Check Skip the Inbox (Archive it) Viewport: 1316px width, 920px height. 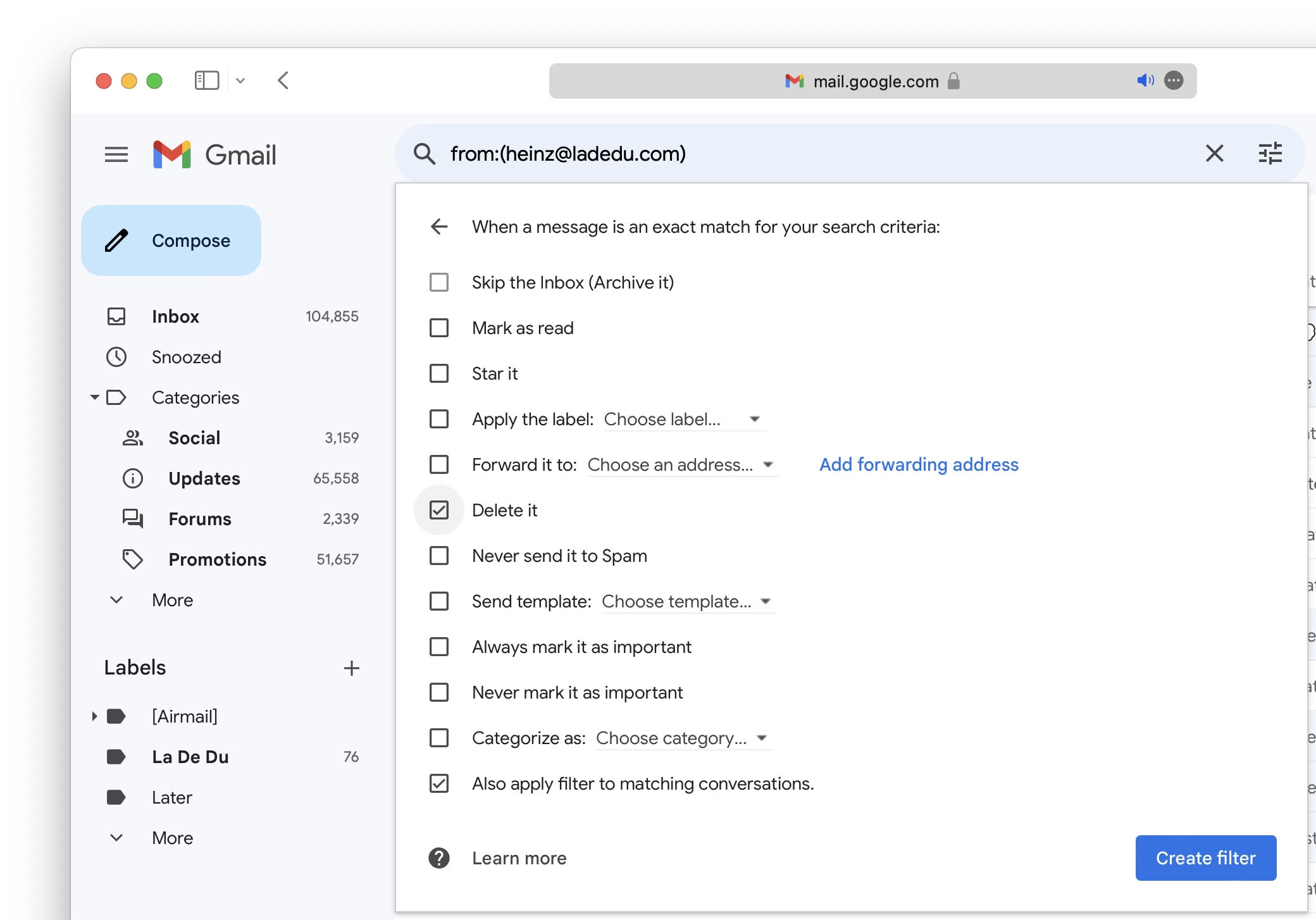coord(439,282)
